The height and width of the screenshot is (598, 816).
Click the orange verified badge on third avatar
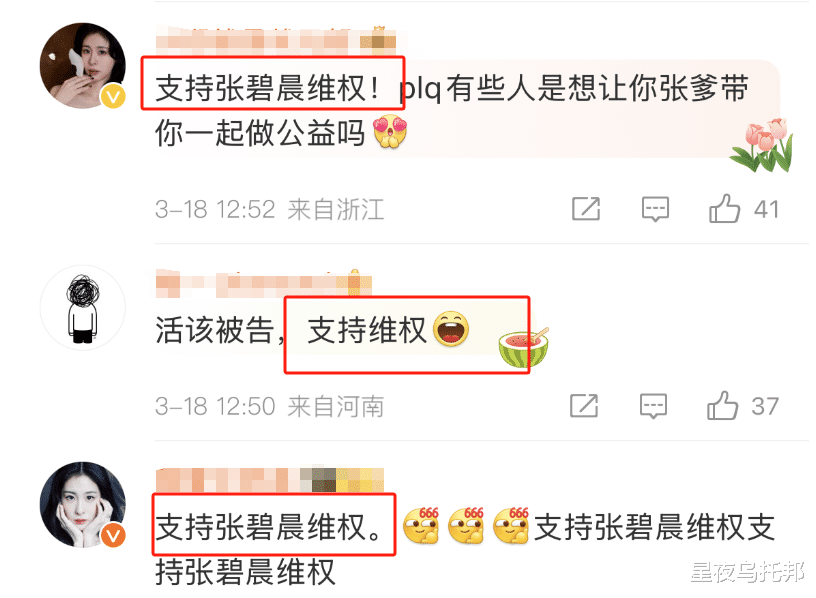tap(113, 535)
